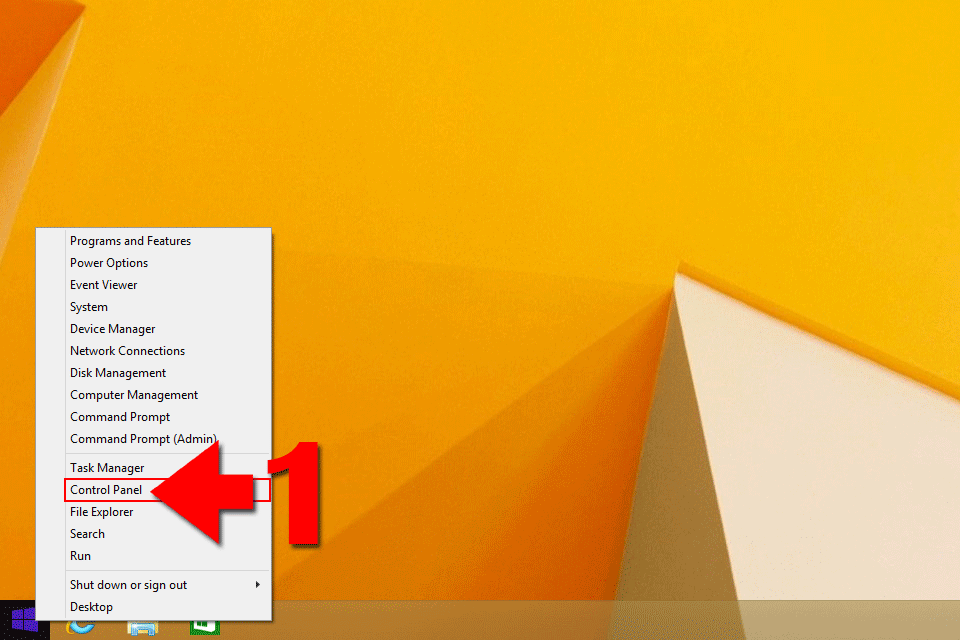The image size is (960, 640).
Task: Choose the System menu entry
Action: tap(89, 307)
